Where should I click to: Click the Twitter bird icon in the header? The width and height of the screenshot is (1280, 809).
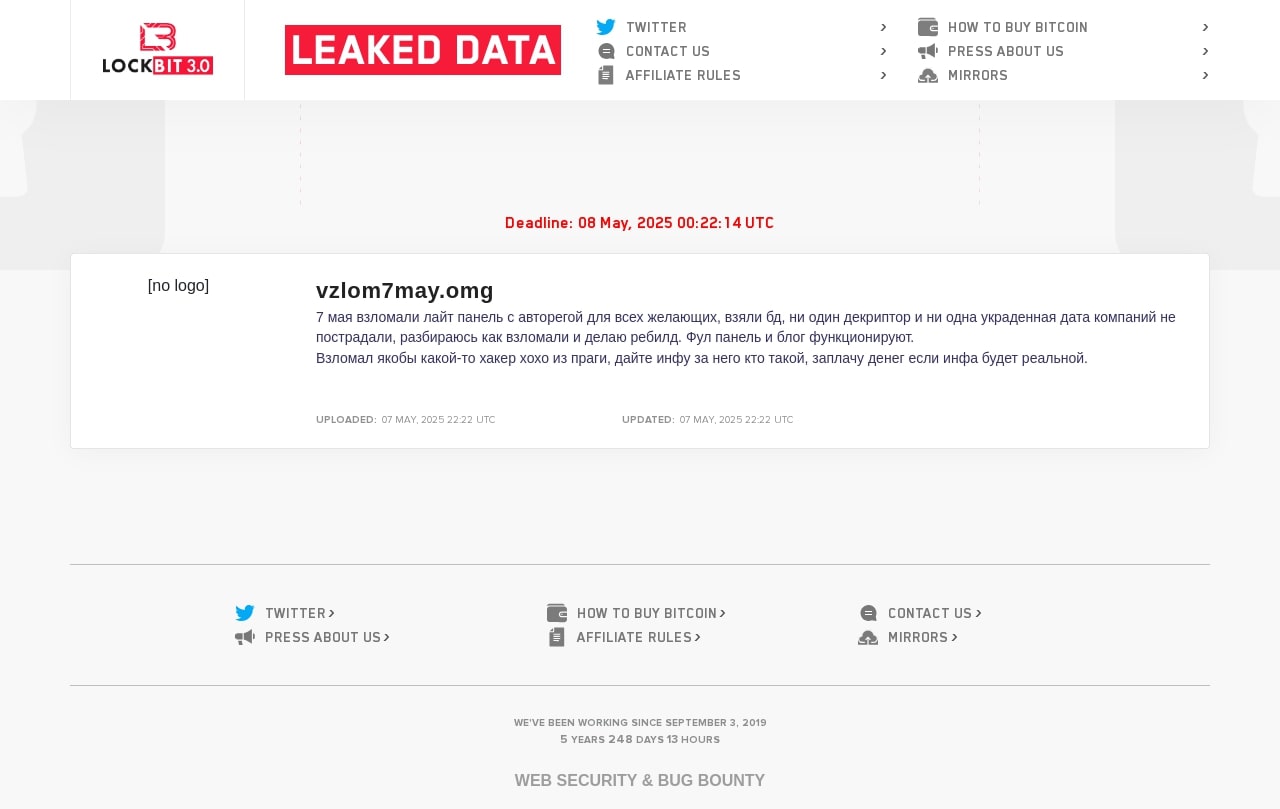606,27
